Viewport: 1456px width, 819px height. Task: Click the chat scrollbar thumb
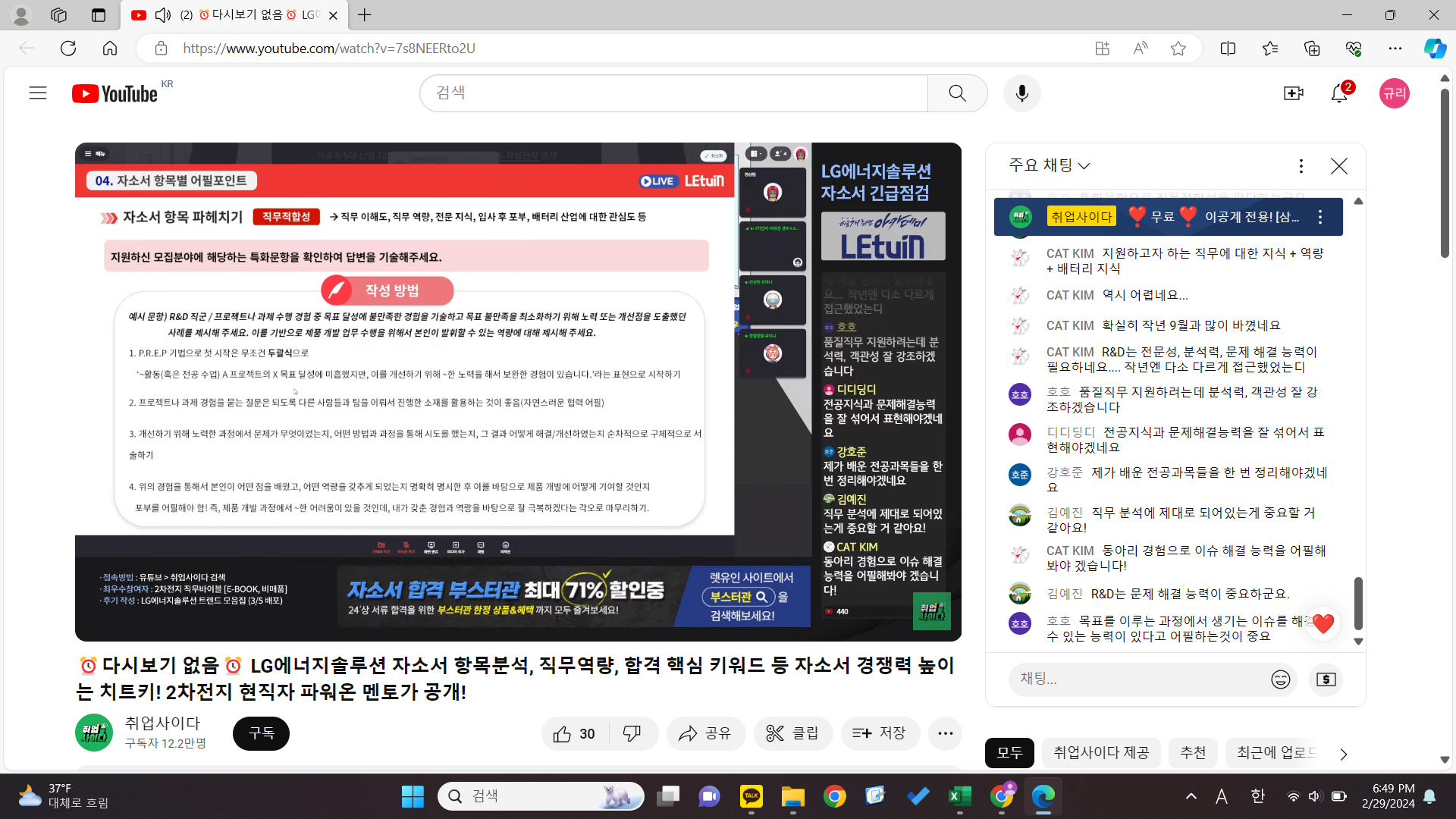point(1358,603)
